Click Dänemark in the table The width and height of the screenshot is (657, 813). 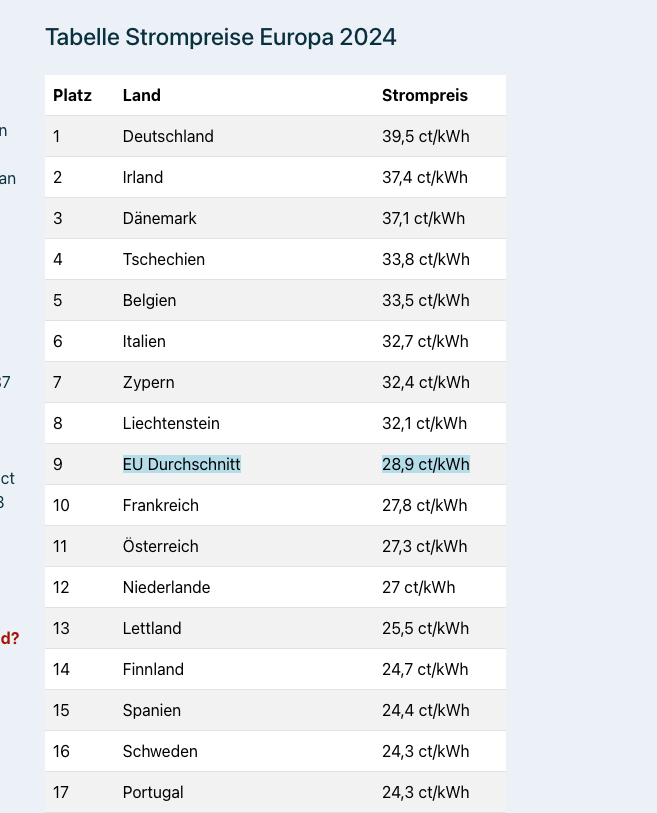pos(160,218)
